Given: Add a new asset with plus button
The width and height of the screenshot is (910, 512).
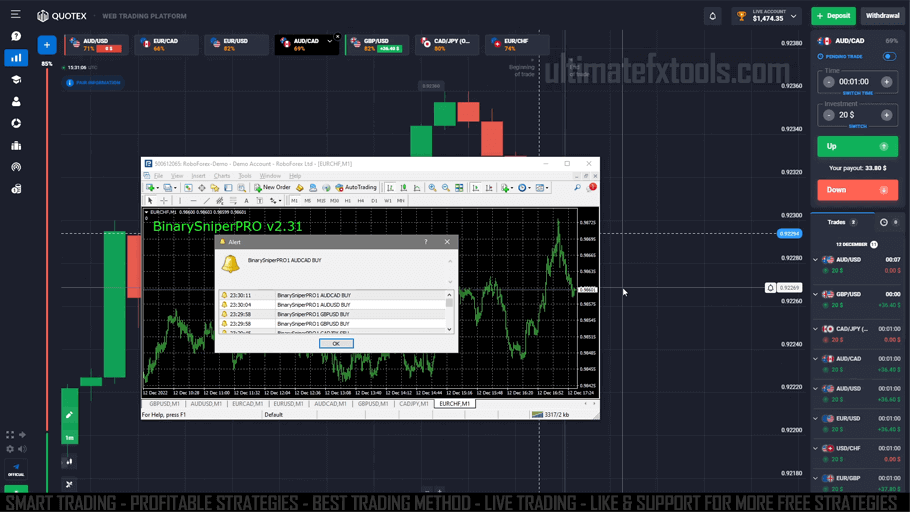Looking at the screenshot, I should pyautogui.click(x=47, y=45).
